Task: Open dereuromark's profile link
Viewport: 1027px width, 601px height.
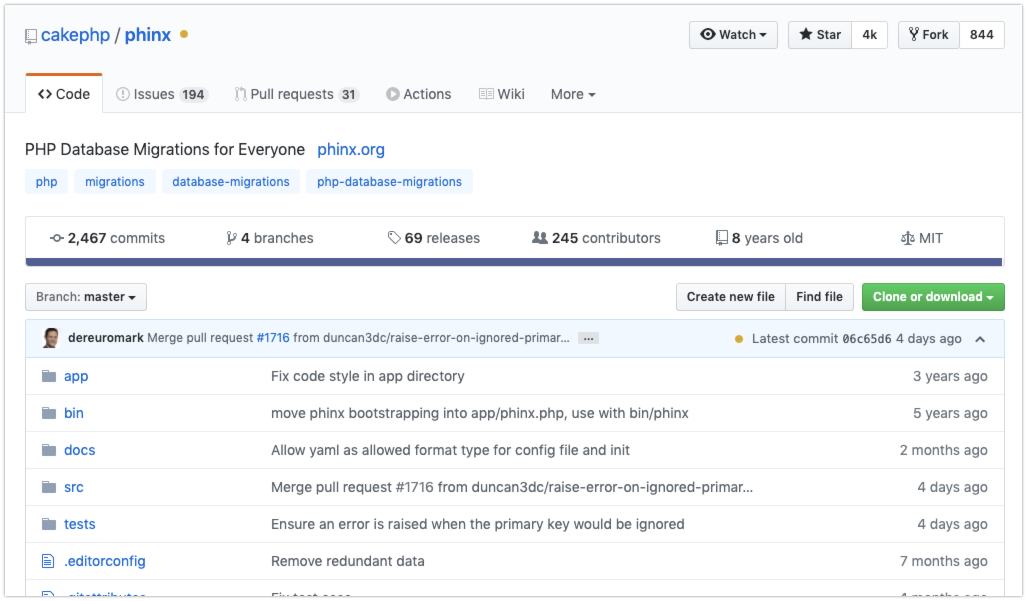Action: point(105,338)
